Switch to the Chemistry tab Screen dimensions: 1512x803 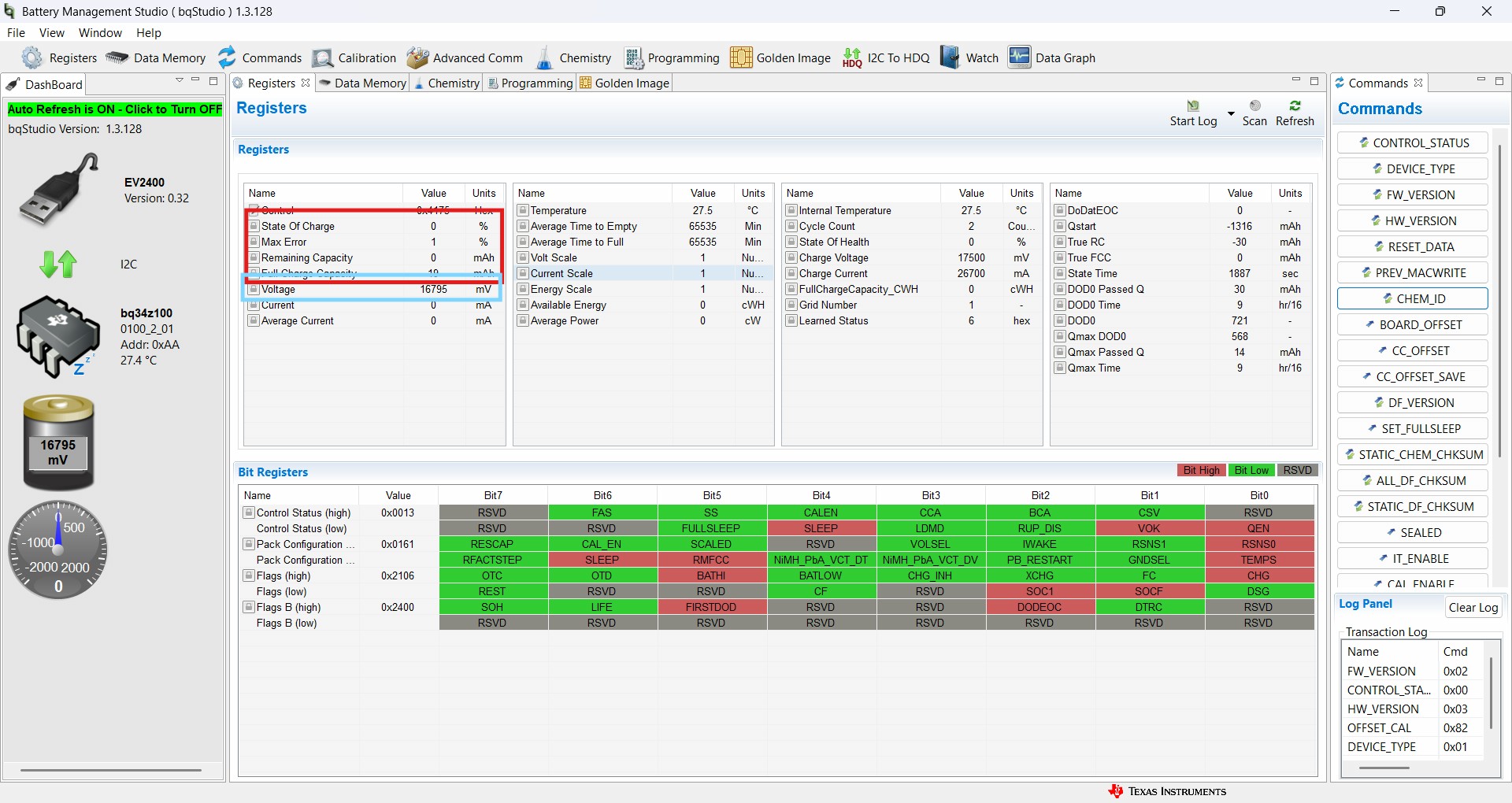(447, 83)
